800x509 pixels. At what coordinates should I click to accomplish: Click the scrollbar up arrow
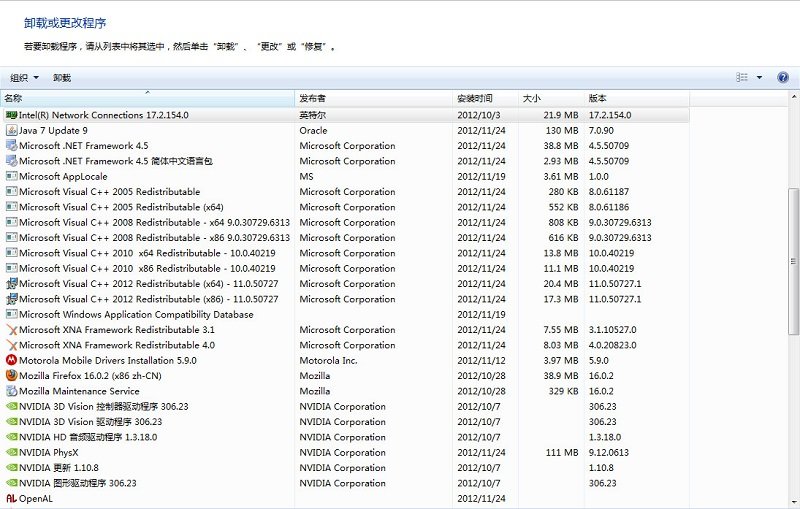793,96
